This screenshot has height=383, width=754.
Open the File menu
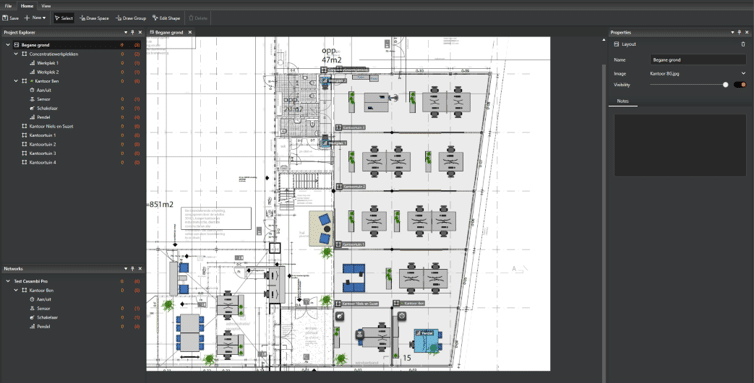point(8,6)
